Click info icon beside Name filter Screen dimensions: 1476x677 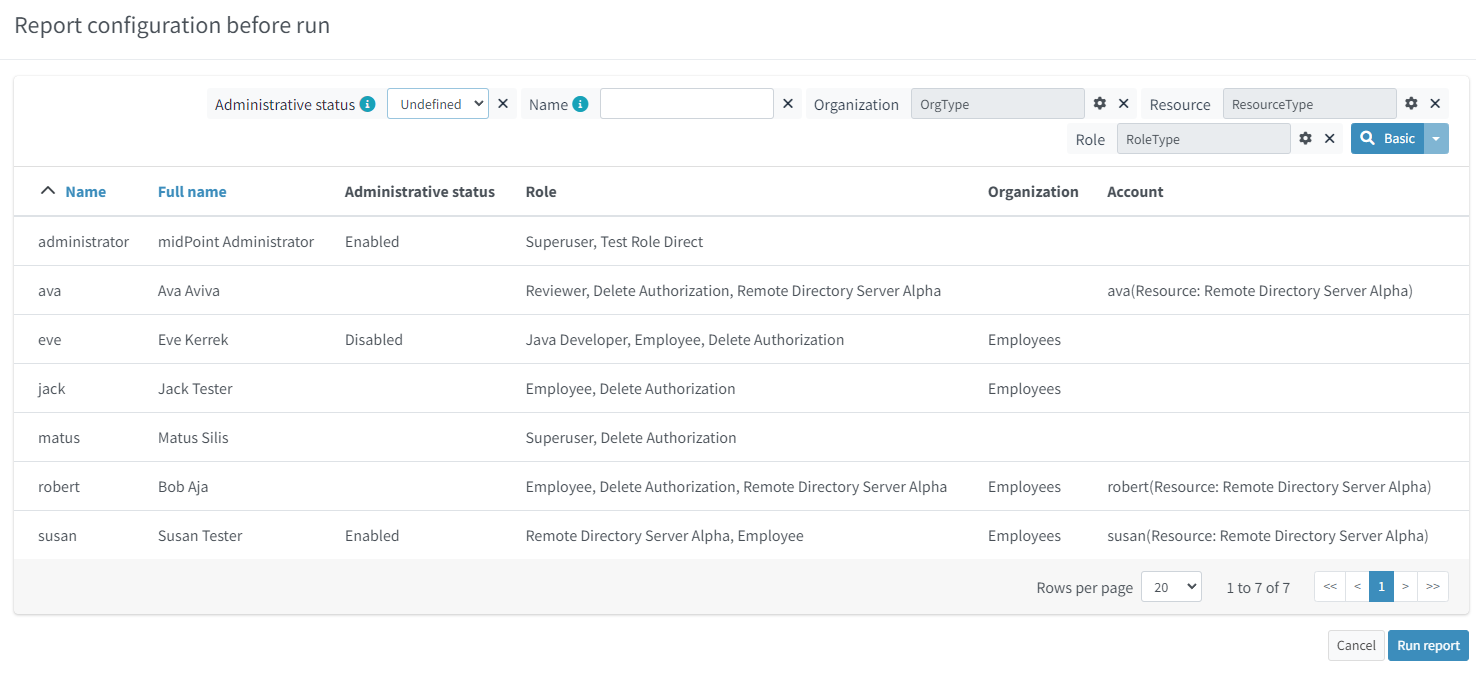tap(580, 104)
